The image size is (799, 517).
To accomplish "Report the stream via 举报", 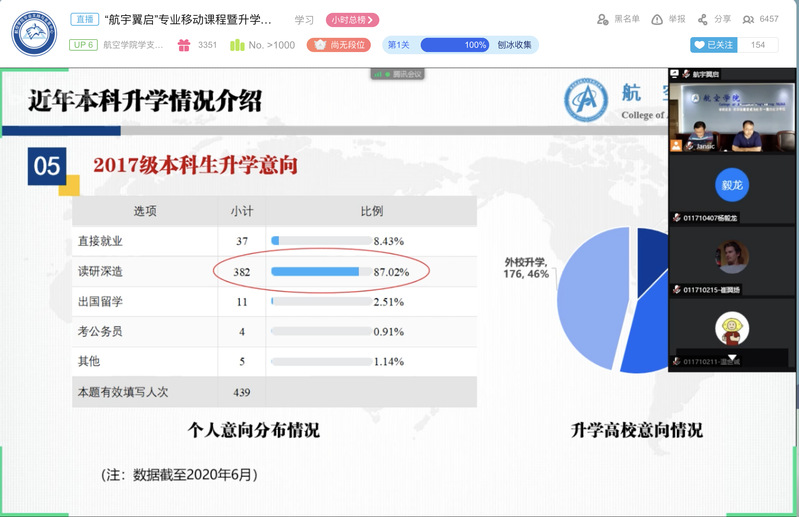I will coord(669,19).
